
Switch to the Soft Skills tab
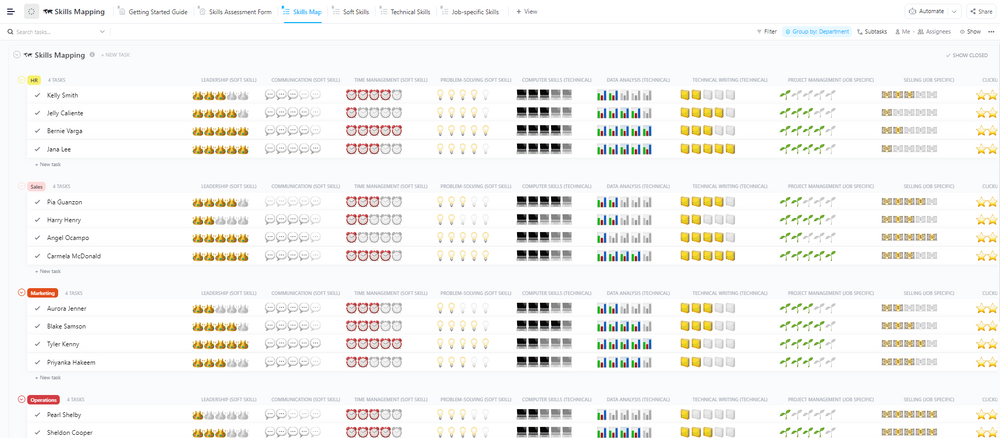353,11
